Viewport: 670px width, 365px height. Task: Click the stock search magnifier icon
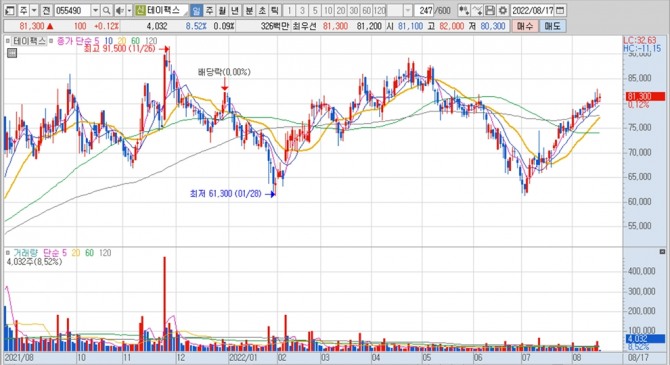(x=106, y=10)
